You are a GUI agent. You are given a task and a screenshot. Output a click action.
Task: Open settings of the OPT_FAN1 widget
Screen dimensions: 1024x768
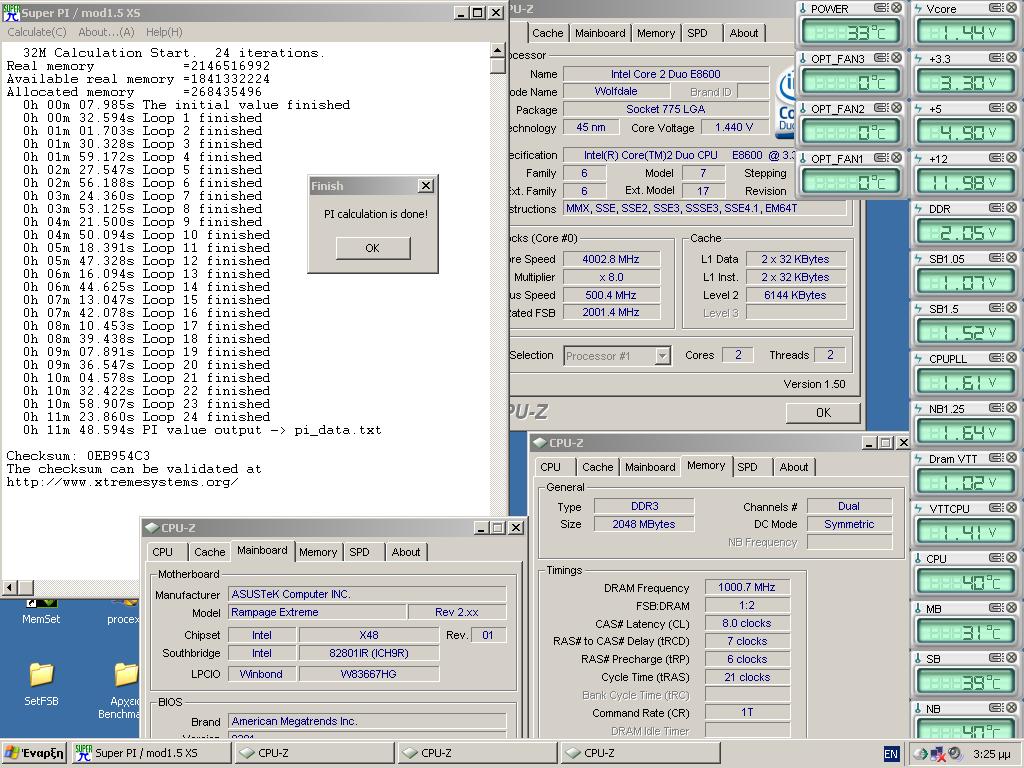tap(881, 157)
